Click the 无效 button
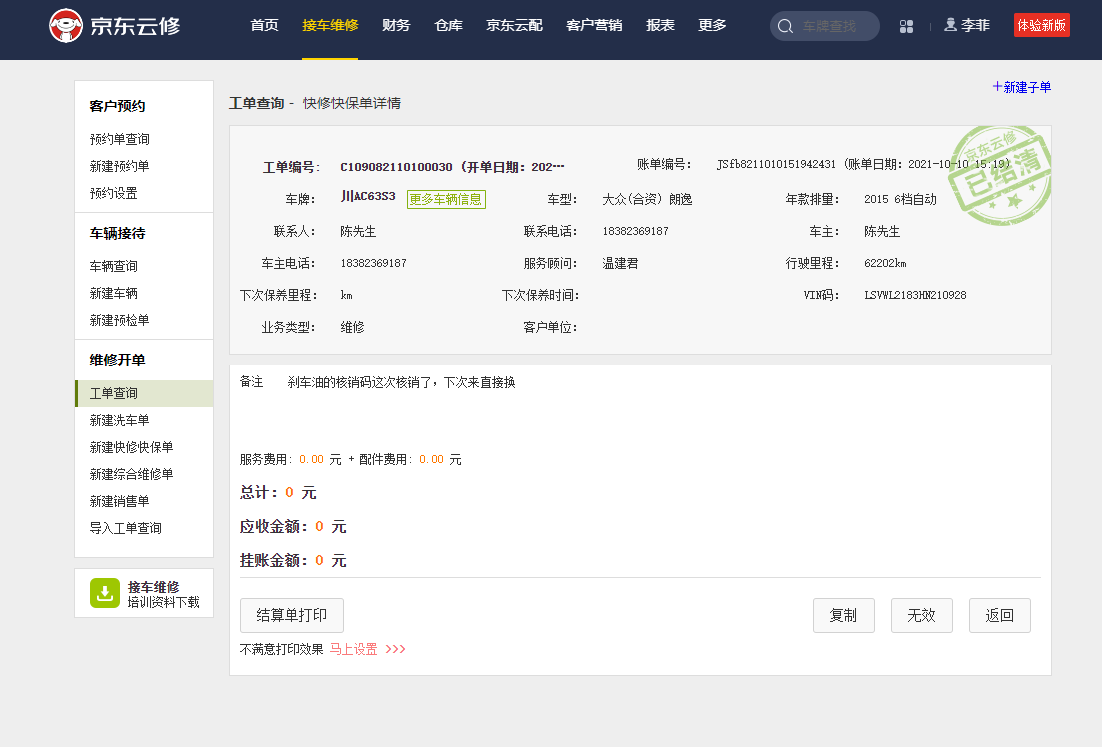The image size is (1102, 747). (921, 616)
